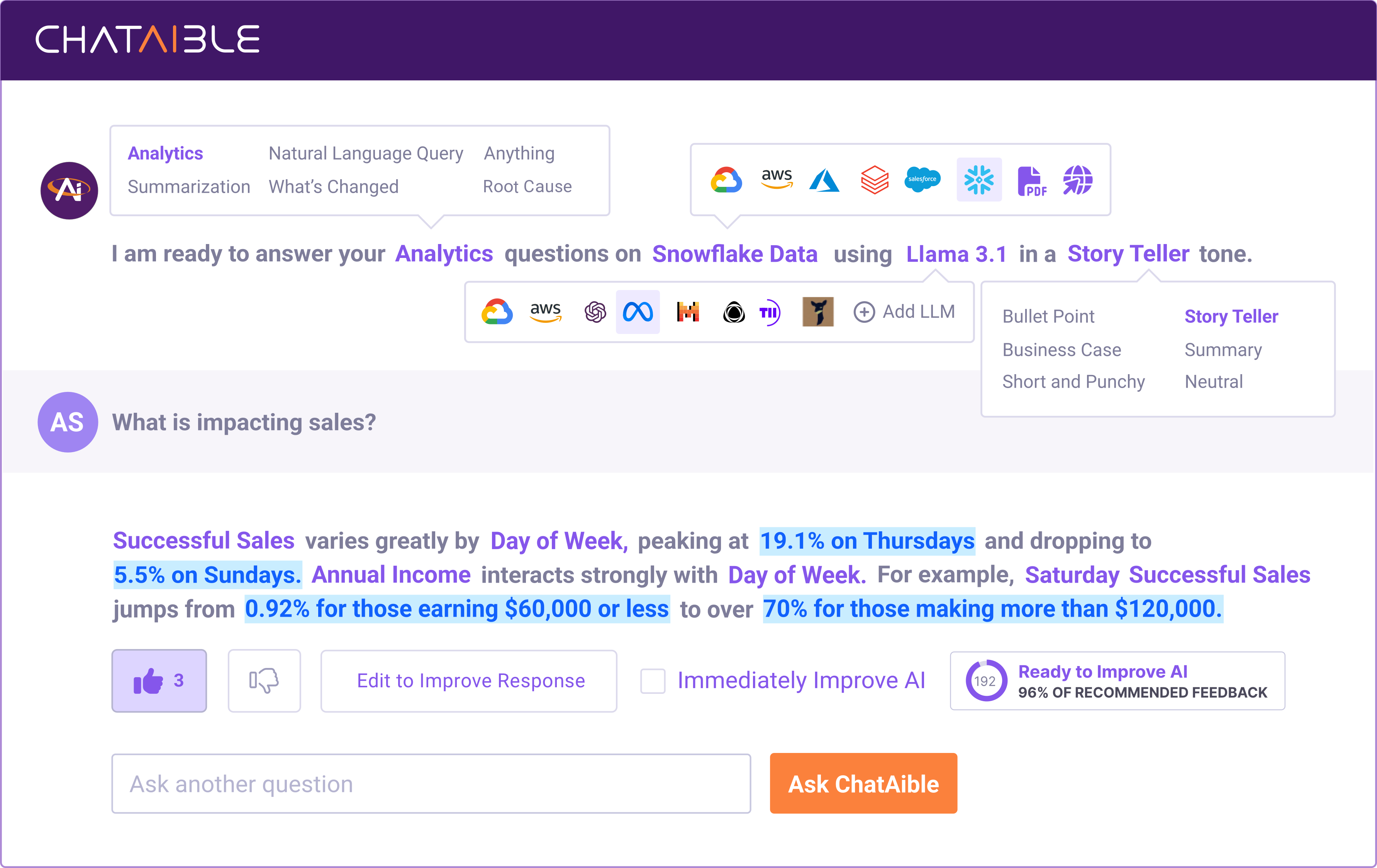The image size is (1377, 868).
Task: Click Edit to Improve Response button
Action: [470, 681]
